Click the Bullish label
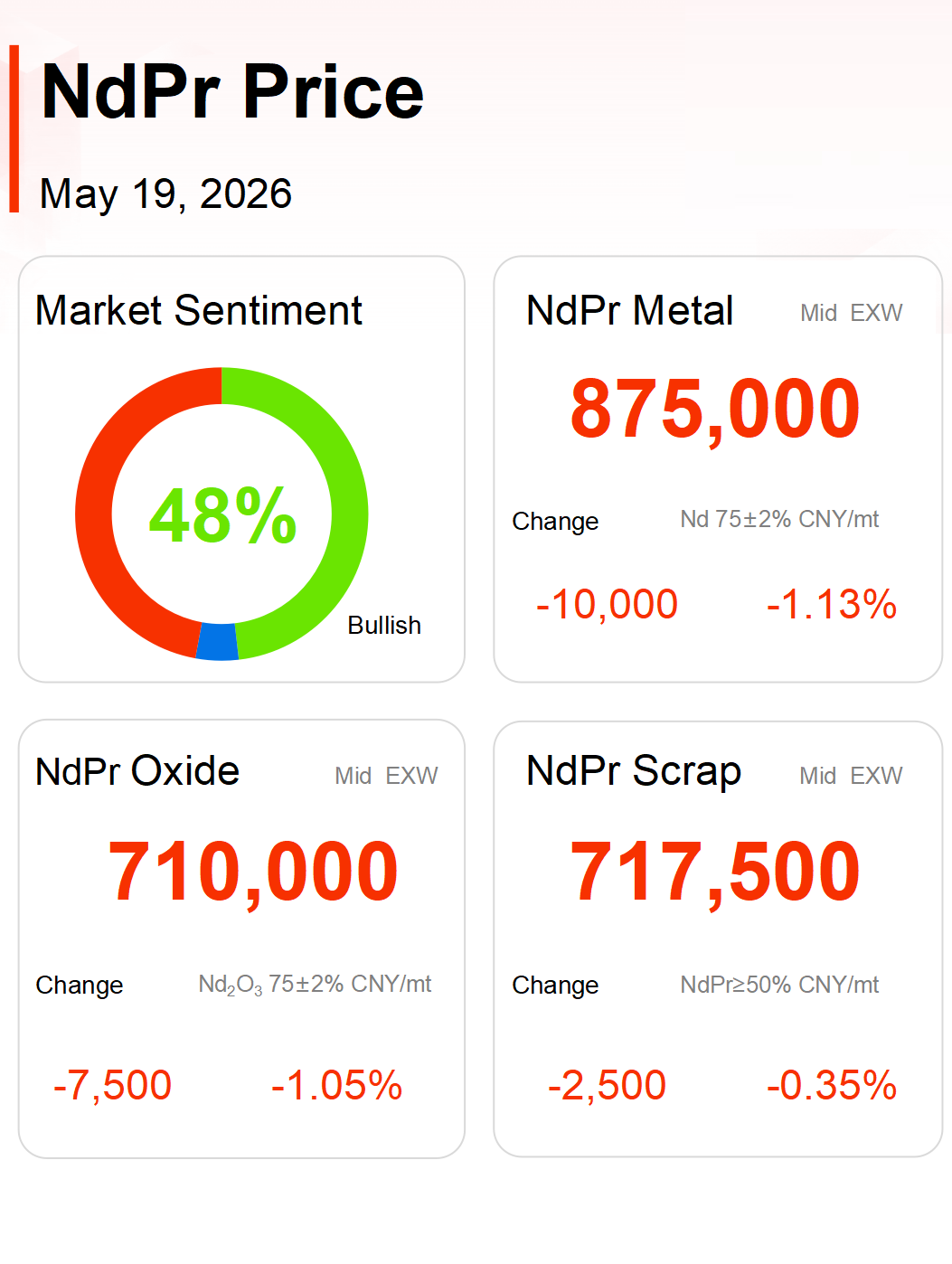The height and width of the screenshot is (1264, 952). pos(384,626)
